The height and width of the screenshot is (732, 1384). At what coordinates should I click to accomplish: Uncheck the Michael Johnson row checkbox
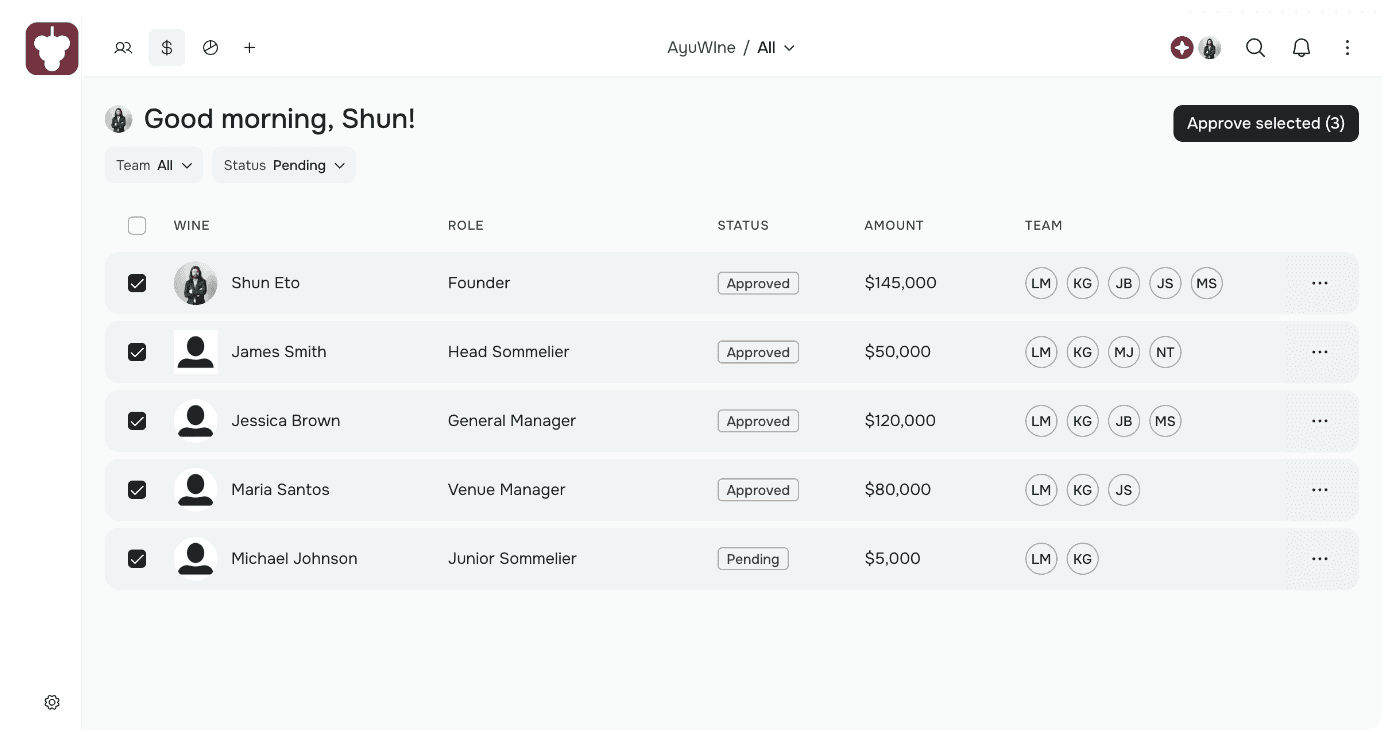pyautogui.click(x=137, y=559)
